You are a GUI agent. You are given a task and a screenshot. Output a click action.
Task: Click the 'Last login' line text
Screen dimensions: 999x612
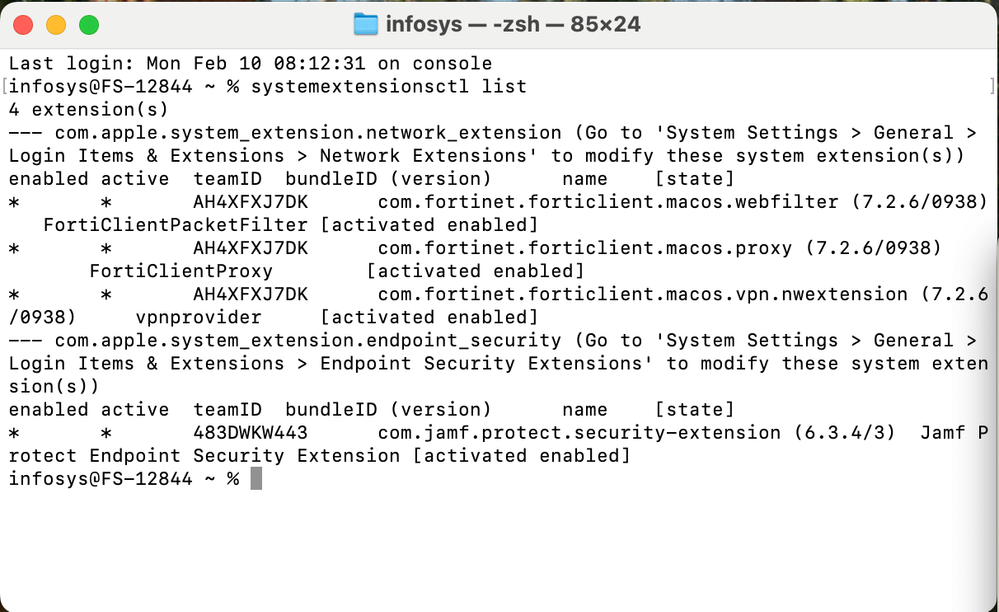pos(250,64)
